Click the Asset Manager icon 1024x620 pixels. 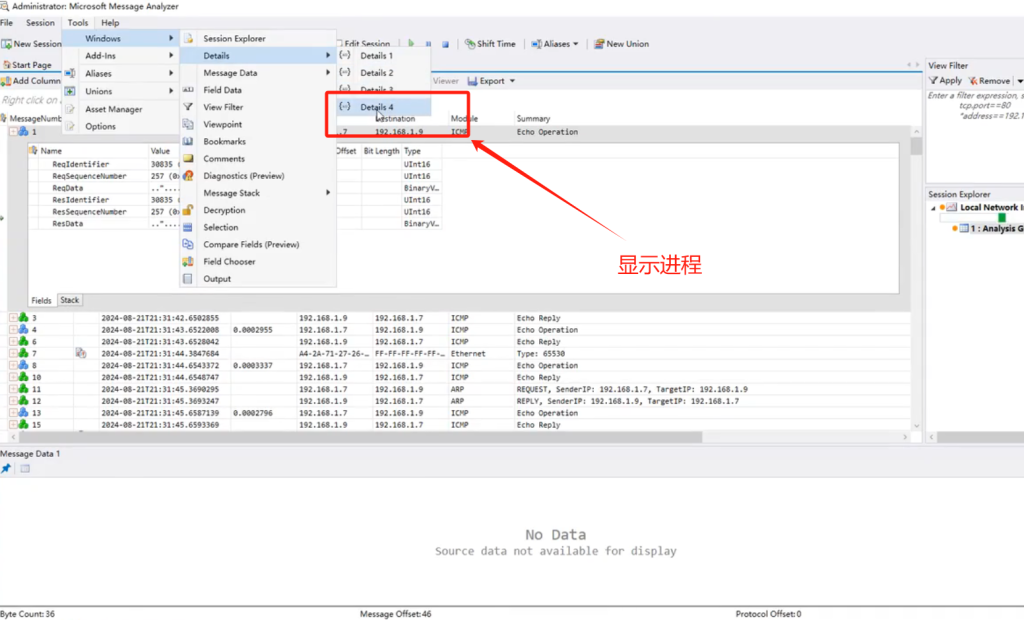point(70,108)
